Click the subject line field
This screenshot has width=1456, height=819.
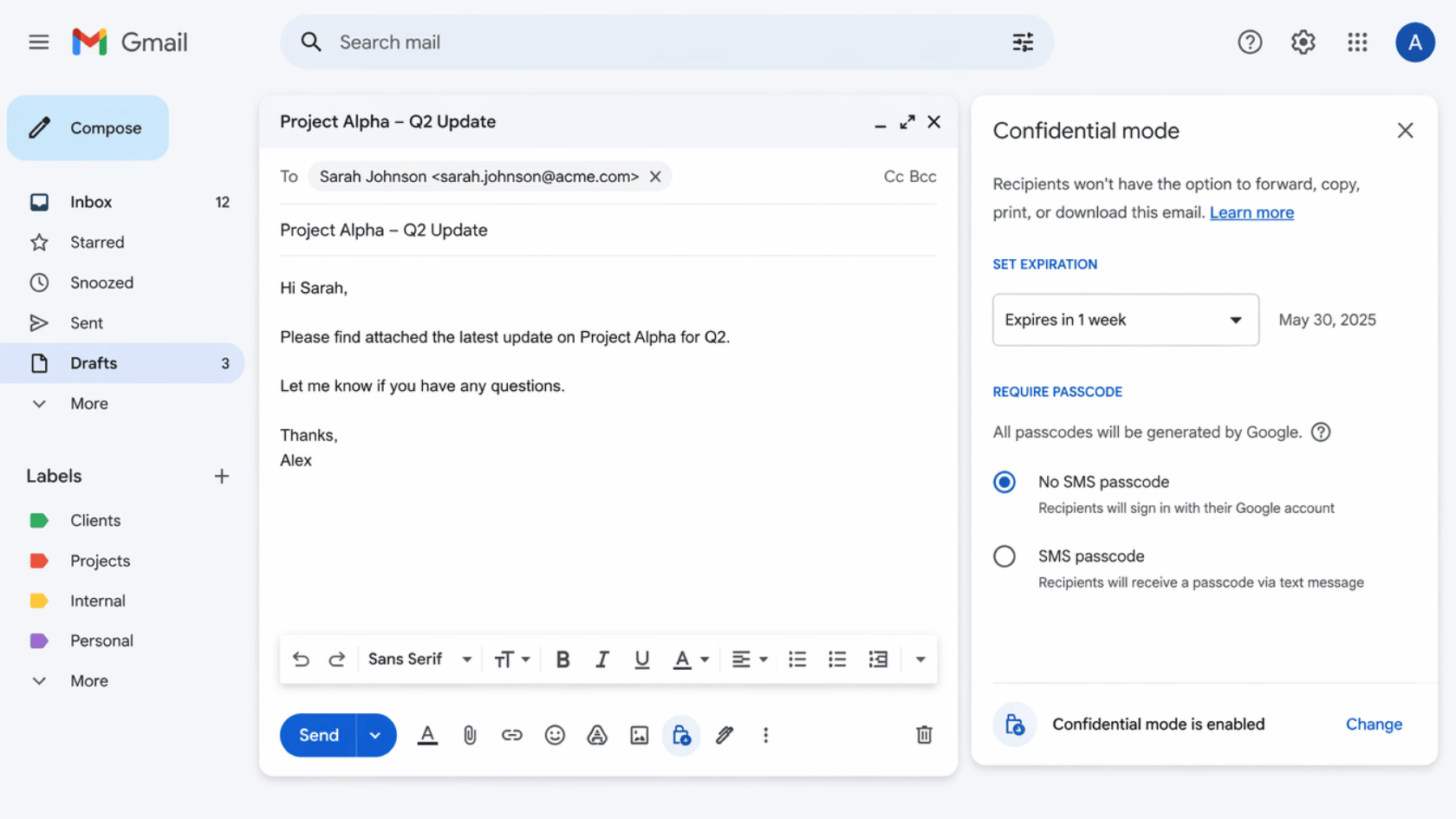point(608,231)
